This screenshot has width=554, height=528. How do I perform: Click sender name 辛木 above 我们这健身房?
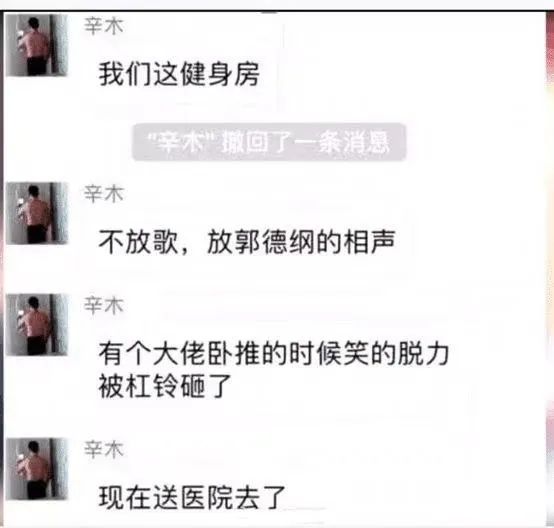point(104,26)
